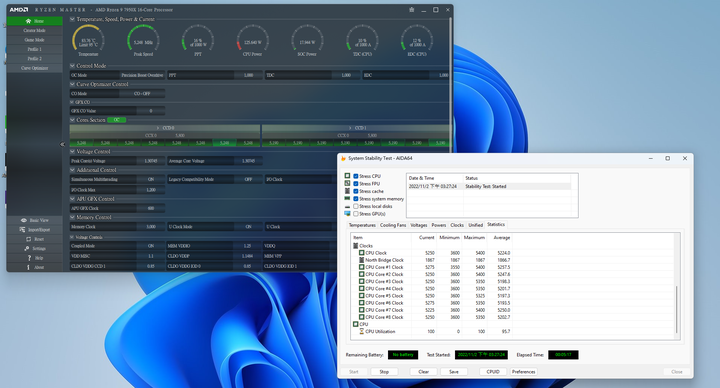The image size is (720, 388).
Task: Open Help in Ryzen Master sidebar
Action: click(x=34, y=258)
